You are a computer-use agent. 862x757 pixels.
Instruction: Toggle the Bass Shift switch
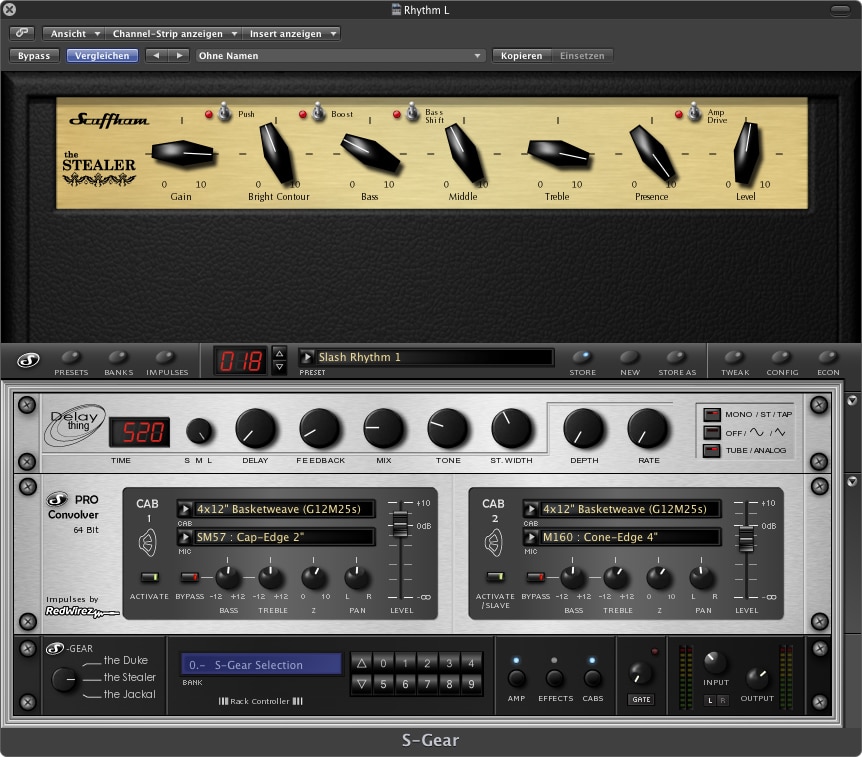[x=412, y=112]
